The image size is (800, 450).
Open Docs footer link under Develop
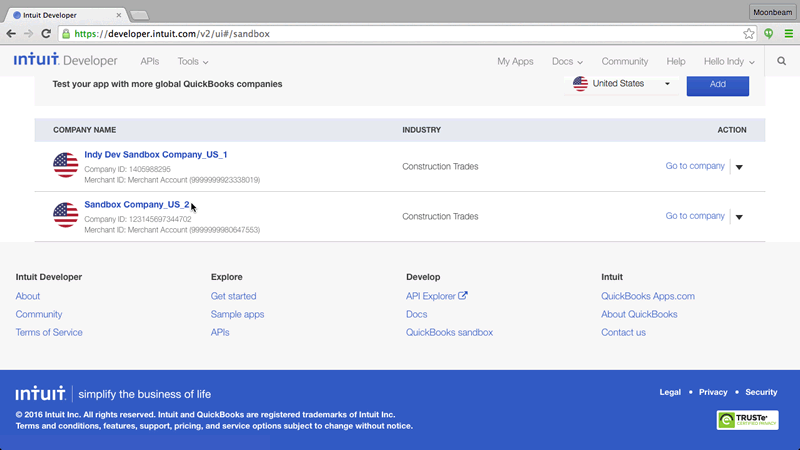[x=416, y=314]
